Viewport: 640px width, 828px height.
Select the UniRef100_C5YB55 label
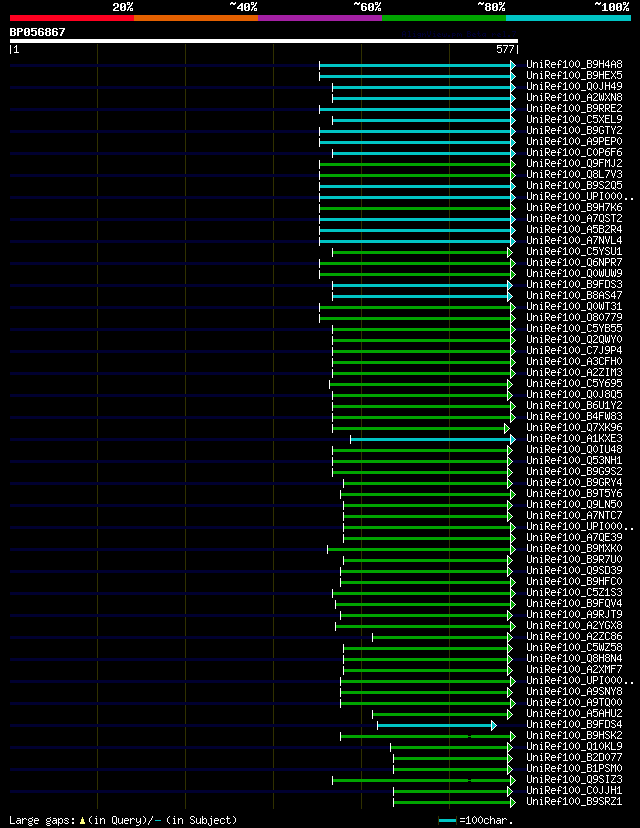pyautogui.click(x=574, y=328)
